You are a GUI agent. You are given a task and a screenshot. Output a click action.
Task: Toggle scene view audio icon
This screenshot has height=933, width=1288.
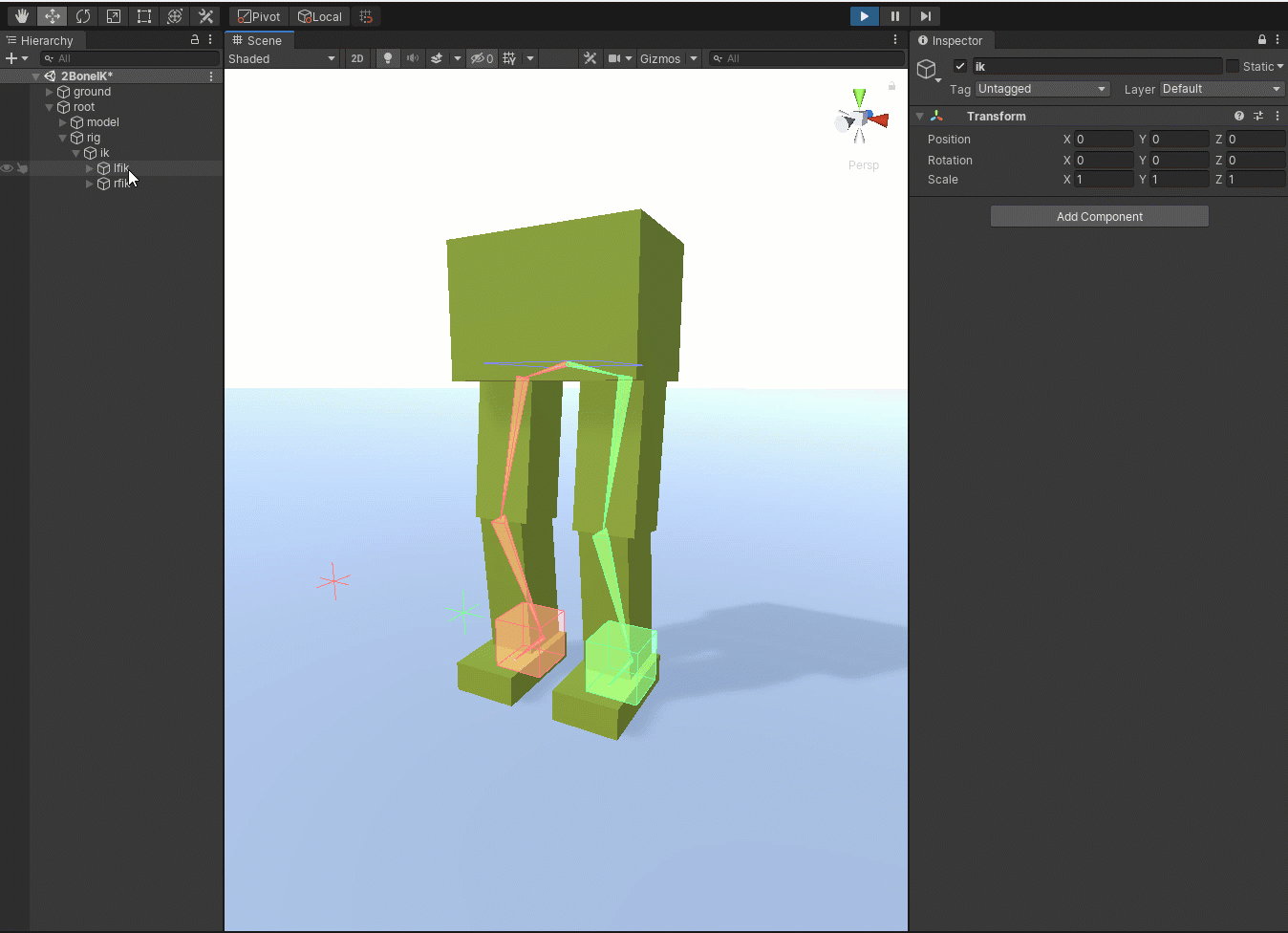[x=411, y=58]
